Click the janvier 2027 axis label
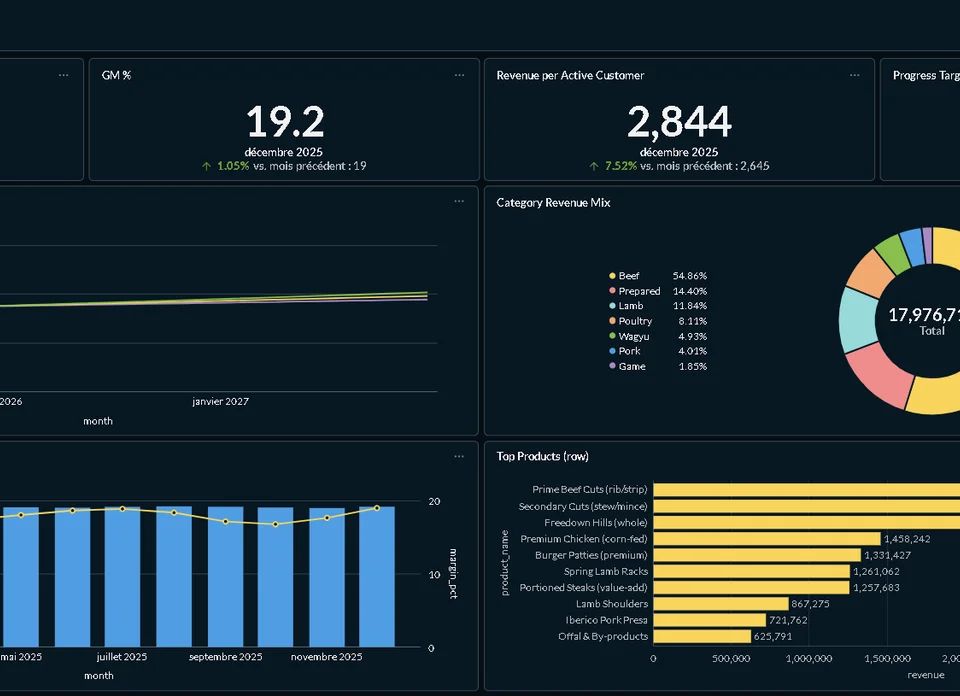The width and height of the screenshot is (960, 696). tap(220, 402)
